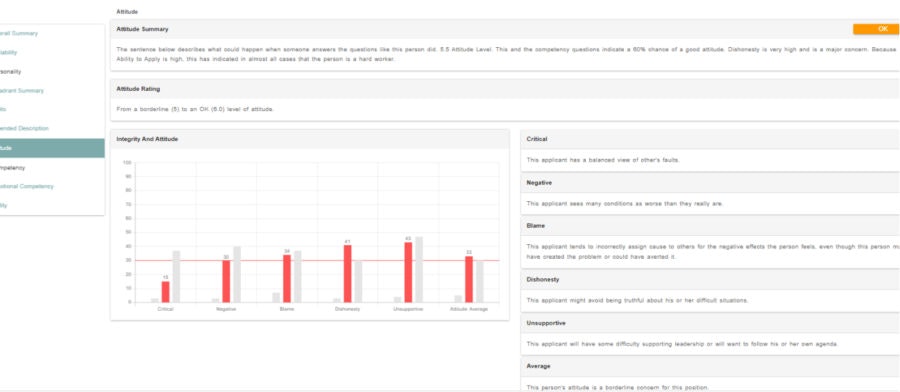Click the red Unsupportive bar labeled 43
900x392 pixels.
[408, 272]
